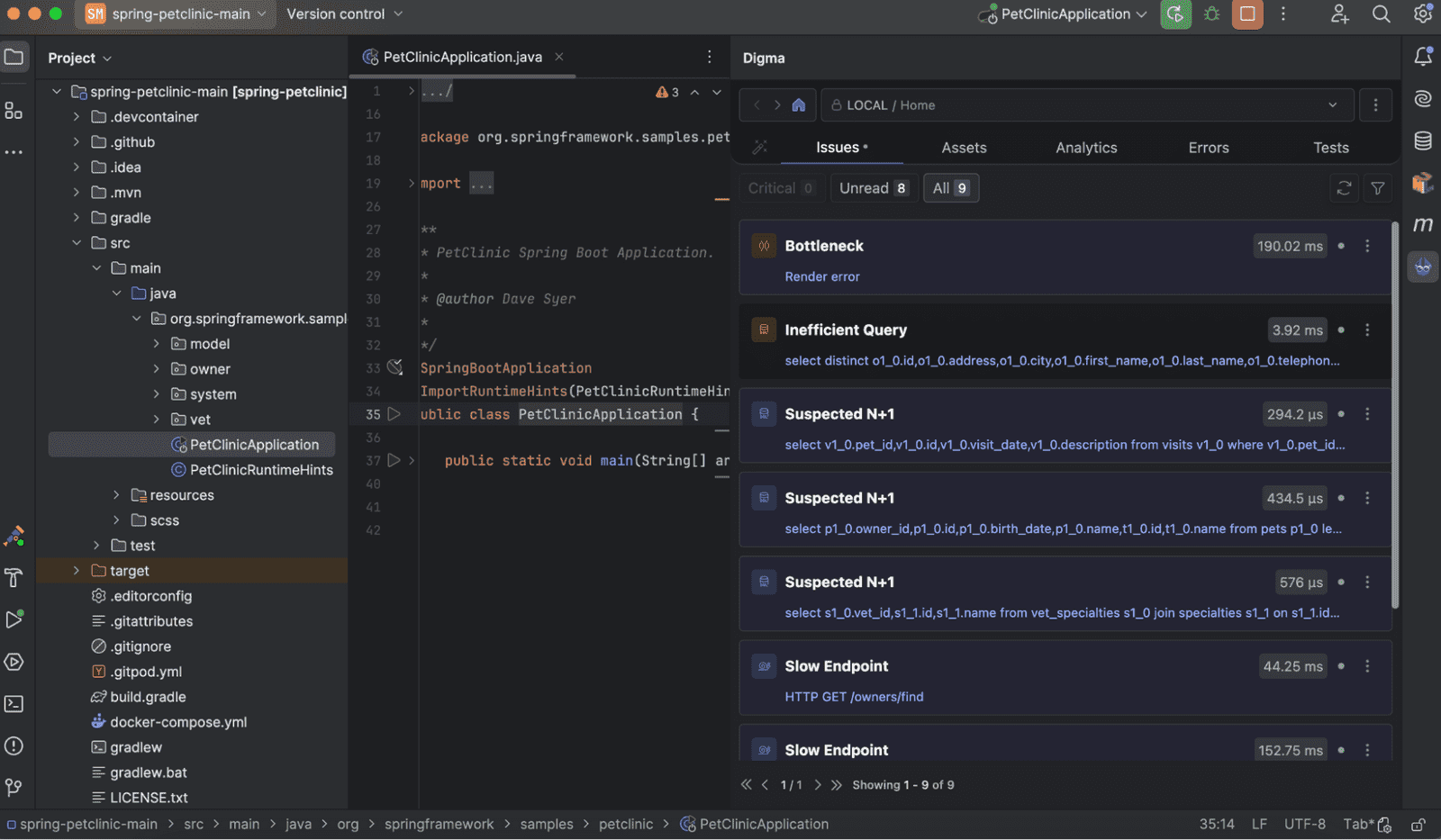Open the visits query Suspected N+1 link

(1065, 445)
